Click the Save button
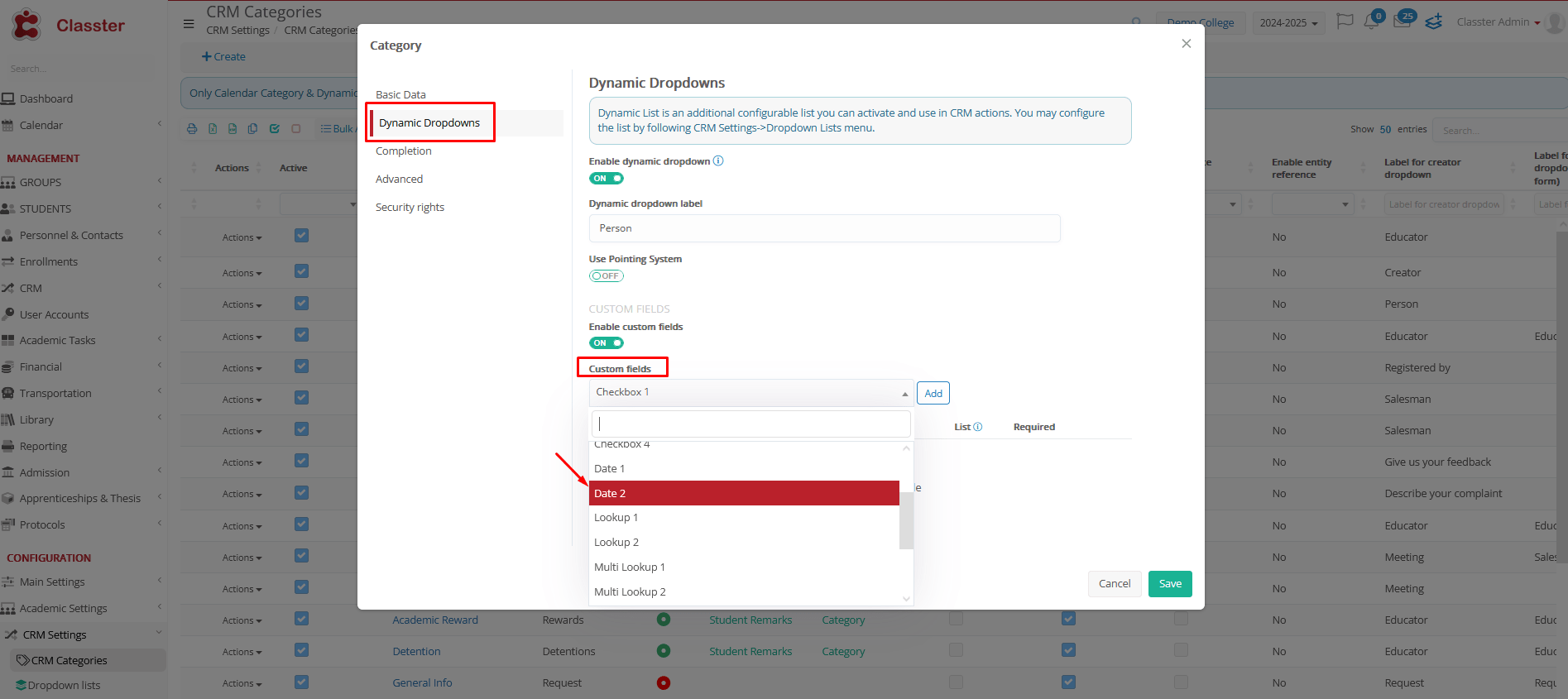Screen dimensions: 1568x699 point(1169,584)
